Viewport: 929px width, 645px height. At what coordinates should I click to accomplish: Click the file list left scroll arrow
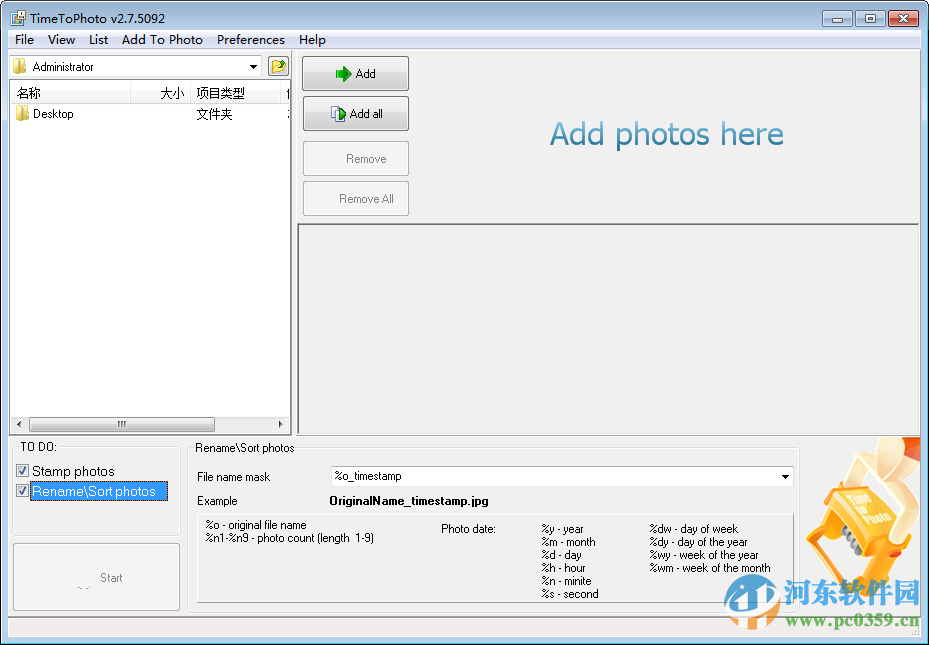coord(19,424)
